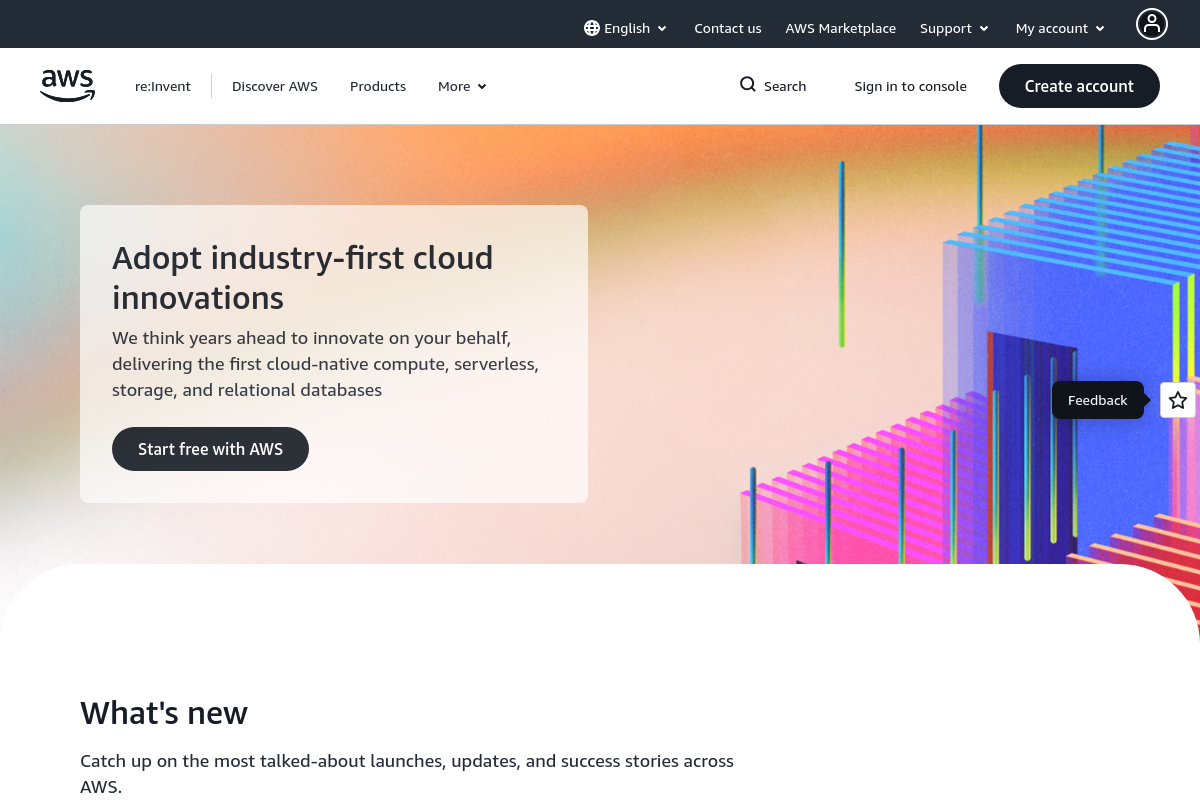Click the globe language icon
The height and width of the screenshot is (800, 1200).
pyautogui.click(x=592, y=28)
